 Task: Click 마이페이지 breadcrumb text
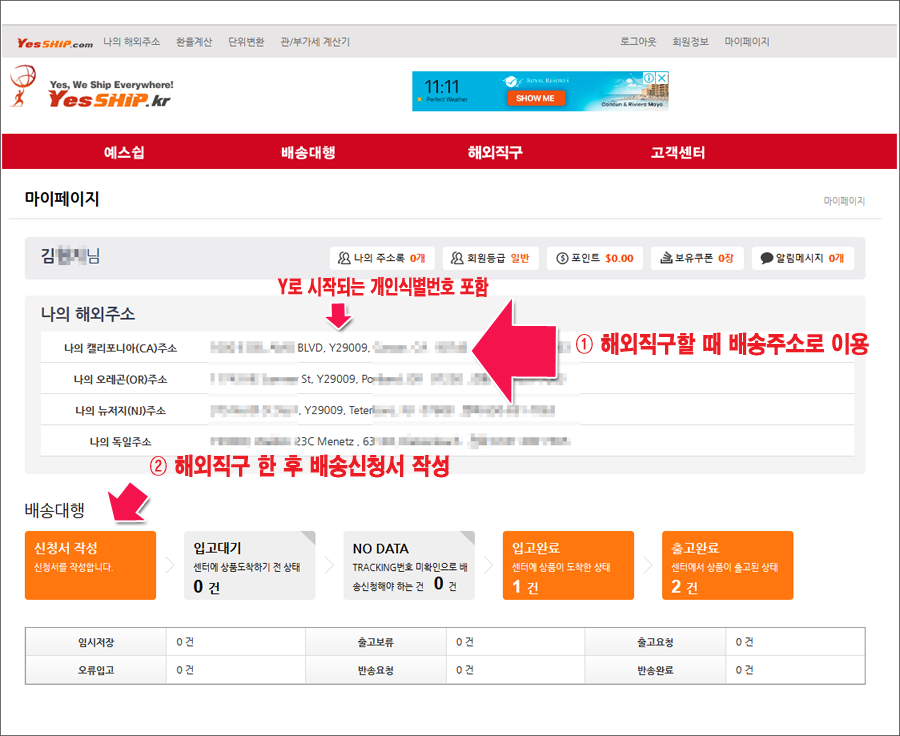tap(844, 201)
